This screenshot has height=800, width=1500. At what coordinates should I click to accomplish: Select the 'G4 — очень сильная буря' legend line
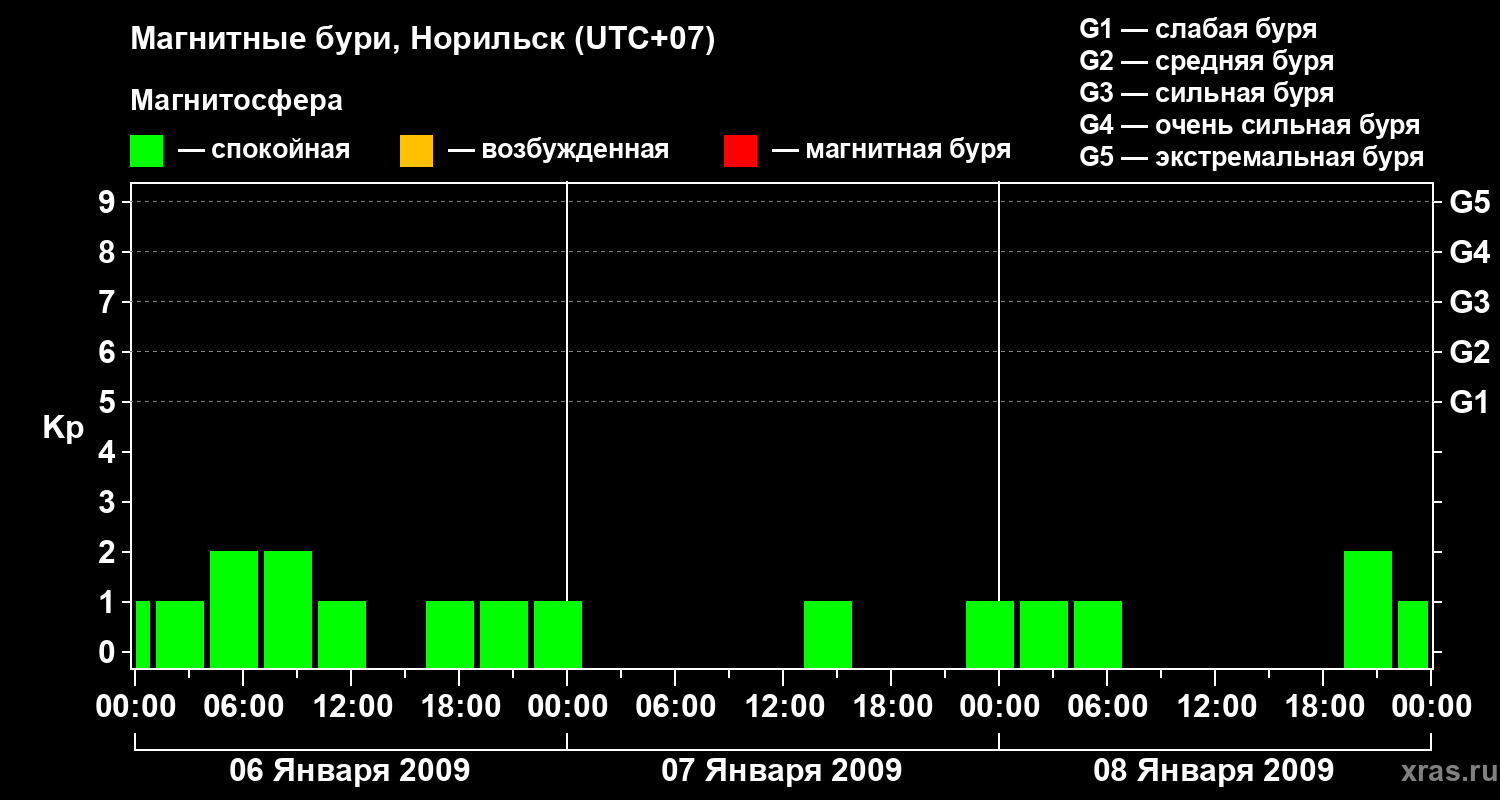pos(1250,125)
